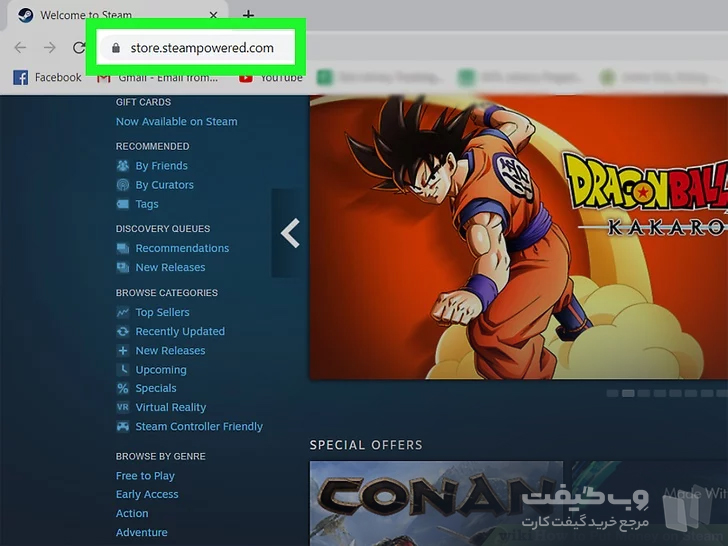Click the chart icon beside Top Sellers
The height and width of the screenshot is (546, 728).
[x=123, y=312]
